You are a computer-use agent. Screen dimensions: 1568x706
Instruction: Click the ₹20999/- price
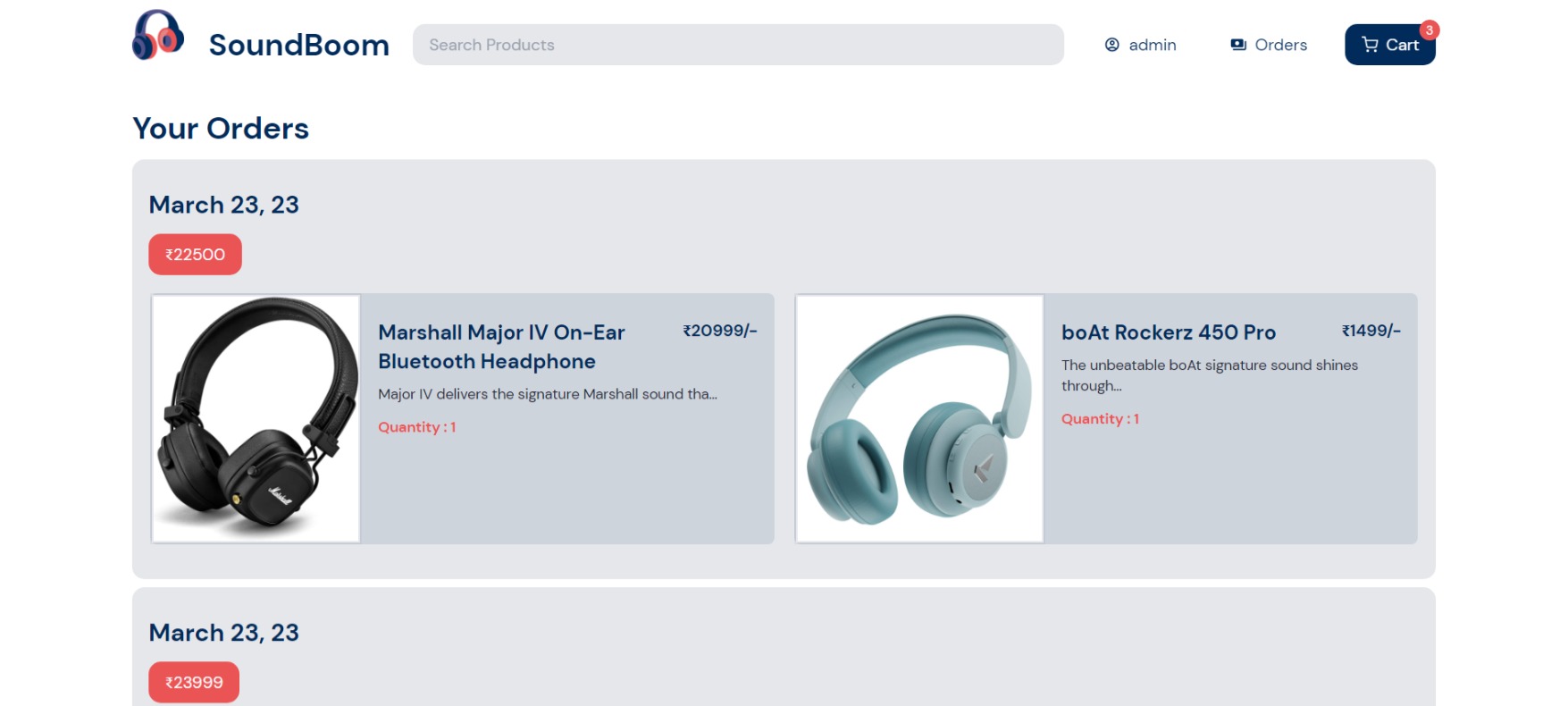[720, 331]
